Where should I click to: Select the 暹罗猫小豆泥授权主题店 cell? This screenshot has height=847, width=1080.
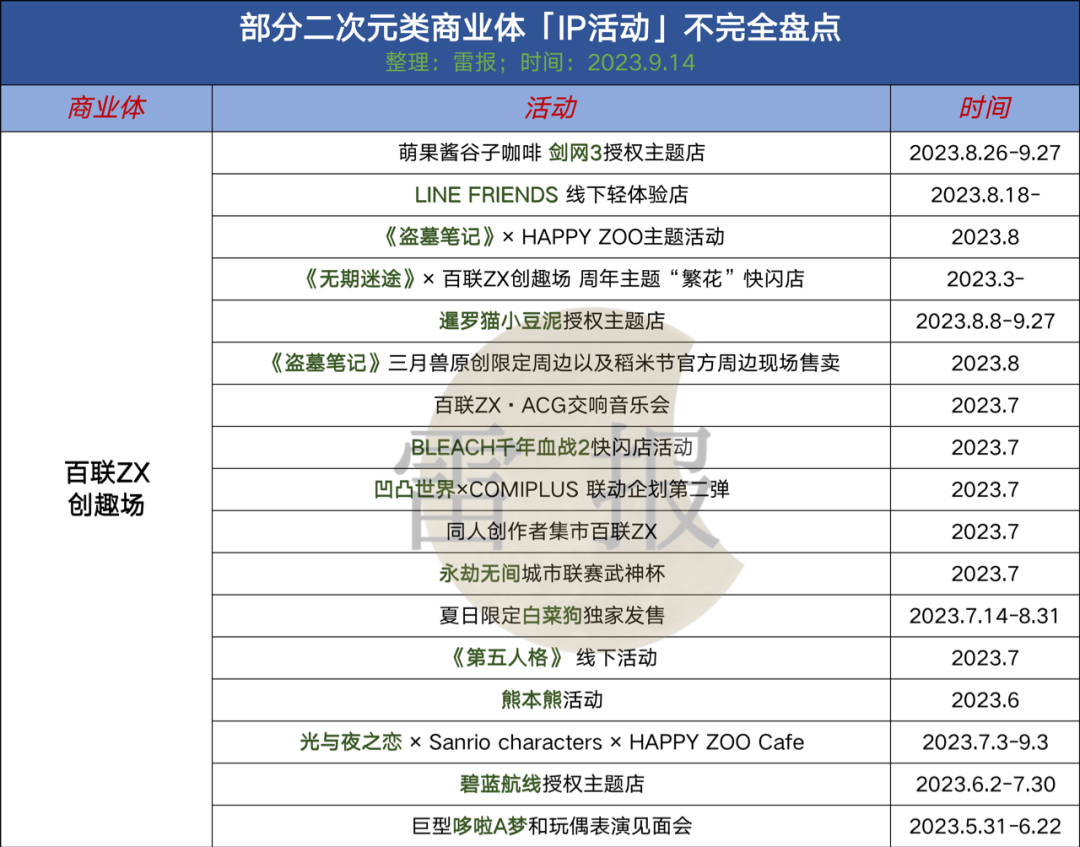(551, 321)
